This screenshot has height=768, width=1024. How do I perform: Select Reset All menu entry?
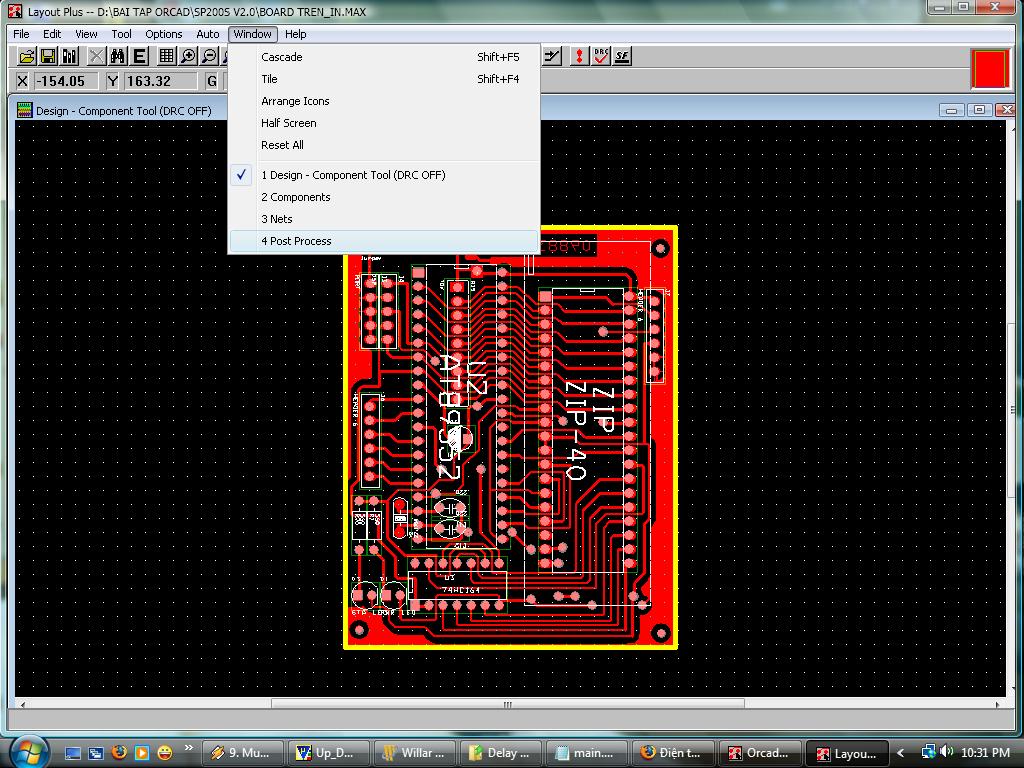[x=384, y=145]
